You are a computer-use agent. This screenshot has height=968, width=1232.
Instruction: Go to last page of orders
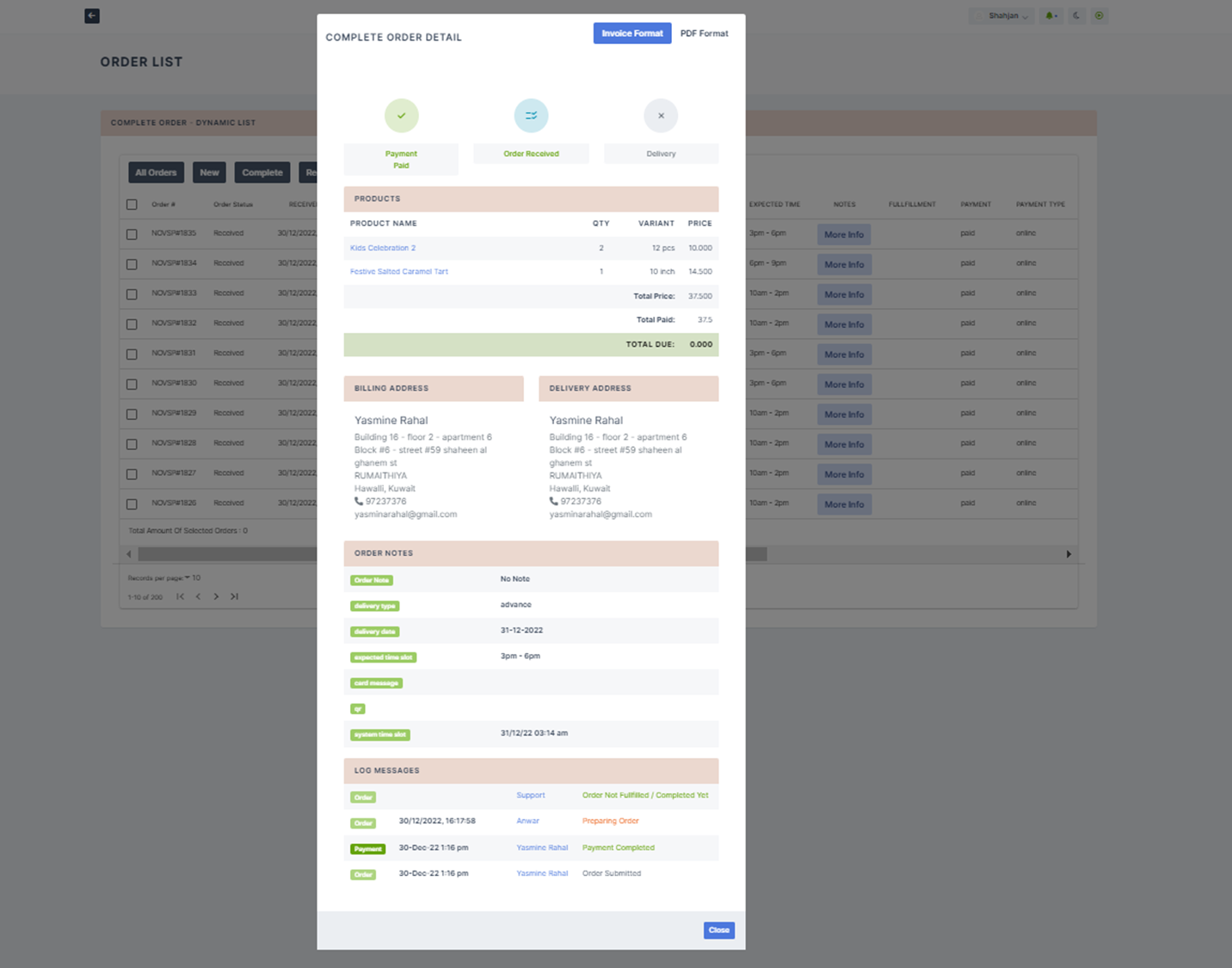[x=234, y=596]
